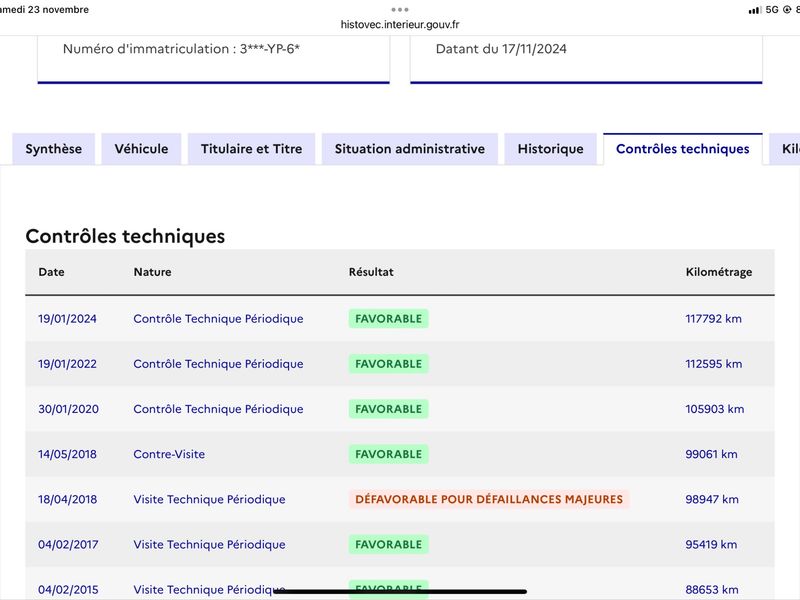The height and width of the screenshot is (600, 800).
Task: Switch to the Véhicule tab
Action: [141, 149]
